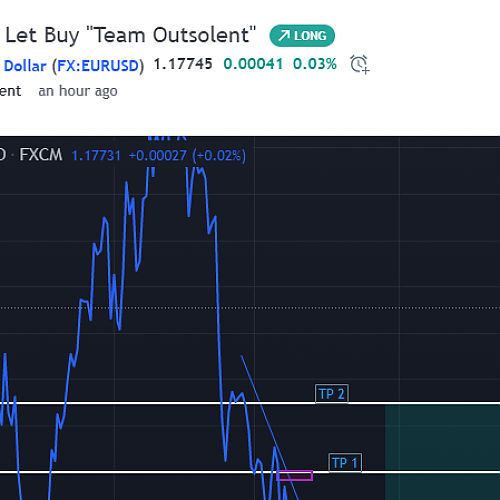This screenshot has height=500, width=500.
Task: Click the green 0.00041 change value
Action: 253,64
